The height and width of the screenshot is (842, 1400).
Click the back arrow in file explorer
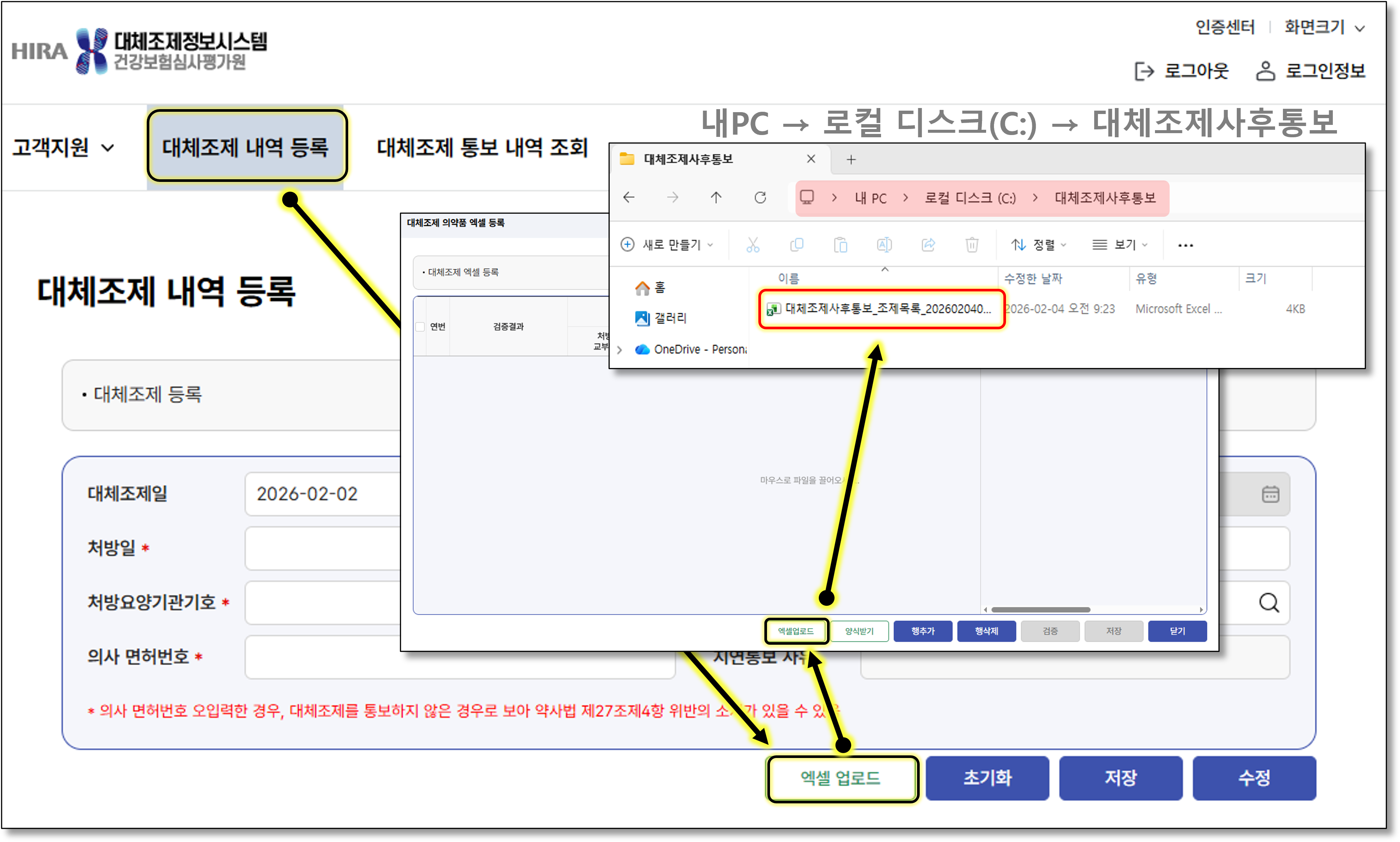pyautogui.click(x=629, y=197)
